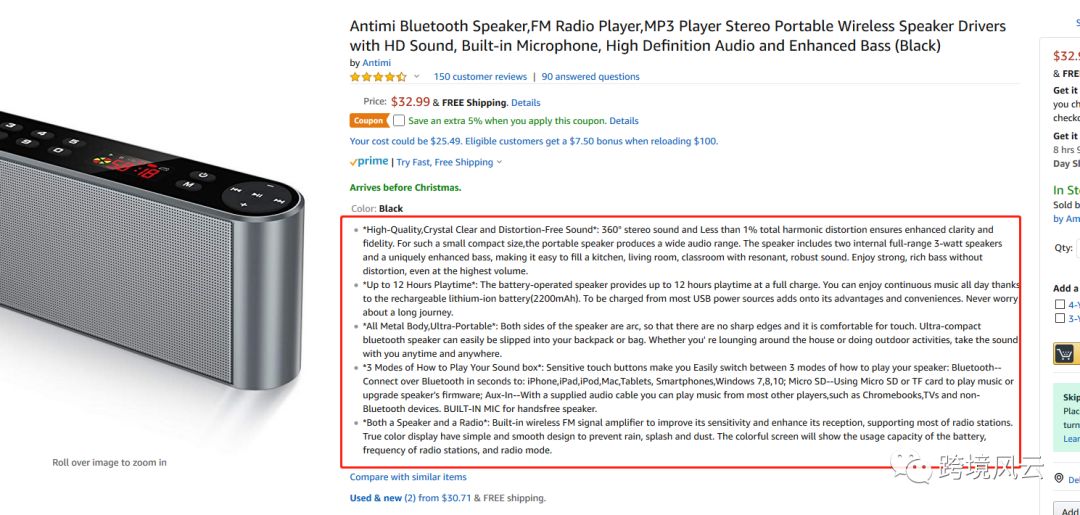
Task: Click the Add to Cart cart icon
Action: point(1066,354)
